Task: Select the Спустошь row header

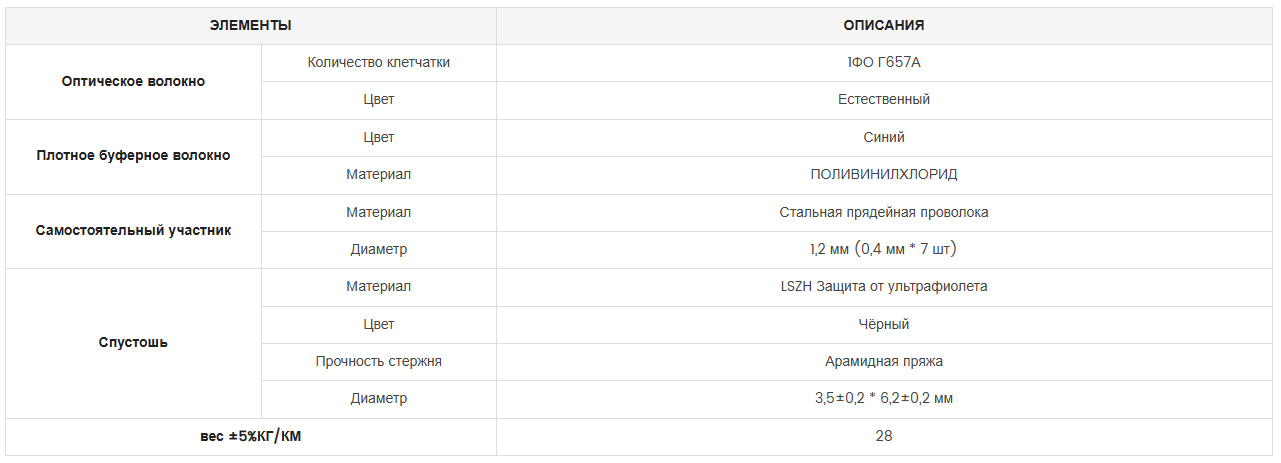Action: click(x=133, y=343)
